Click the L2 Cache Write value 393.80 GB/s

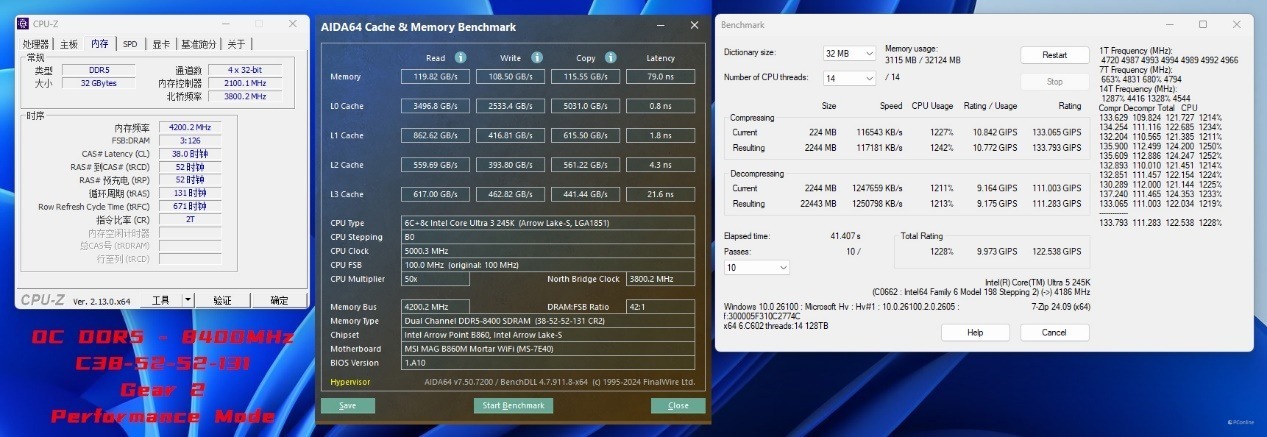point(510,164)
